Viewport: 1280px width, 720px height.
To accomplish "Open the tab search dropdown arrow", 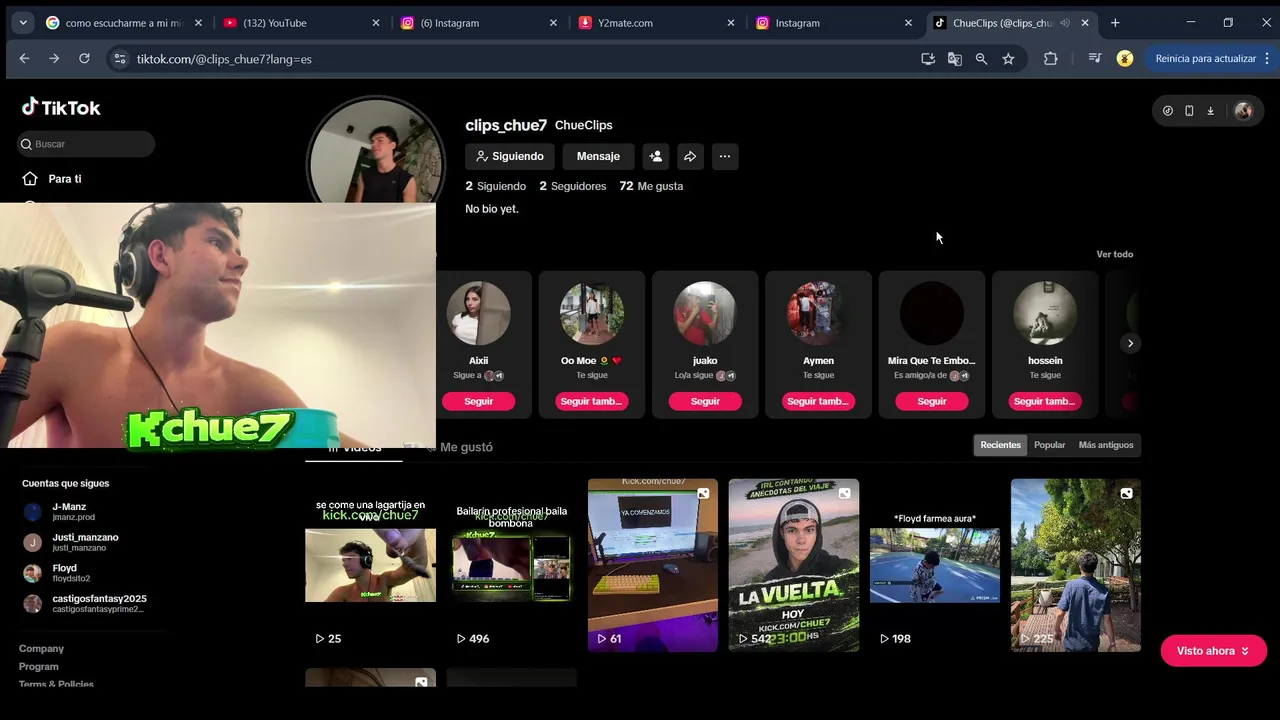I will pyautogui.click(x=22, y=23).
